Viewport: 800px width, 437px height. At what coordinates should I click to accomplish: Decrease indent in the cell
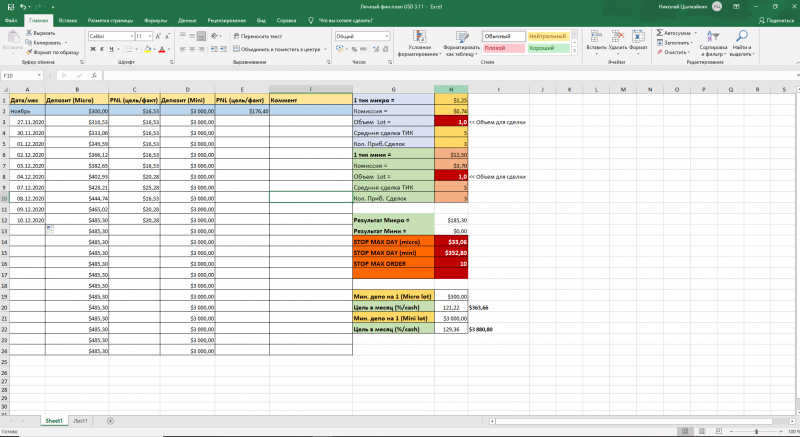[x=214, y=49]
